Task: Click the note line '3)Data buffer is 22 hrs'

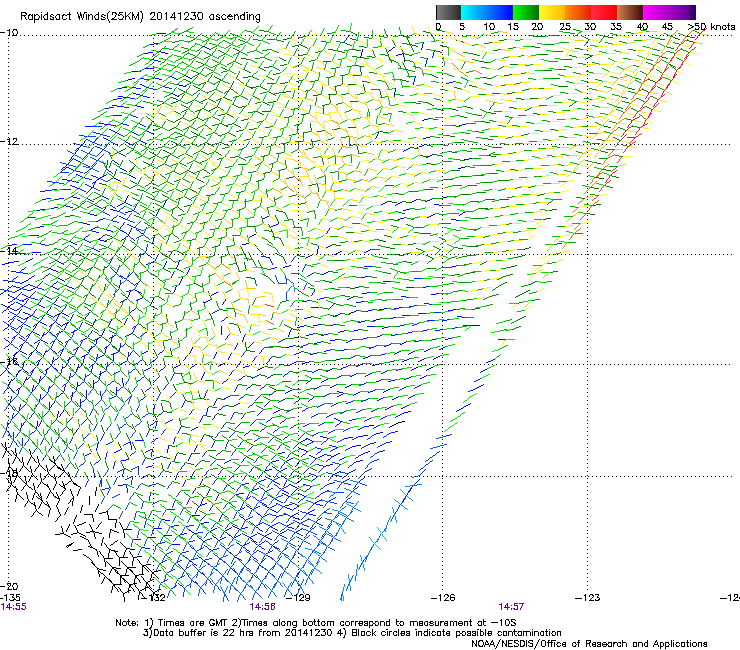Action: point(352,633)
